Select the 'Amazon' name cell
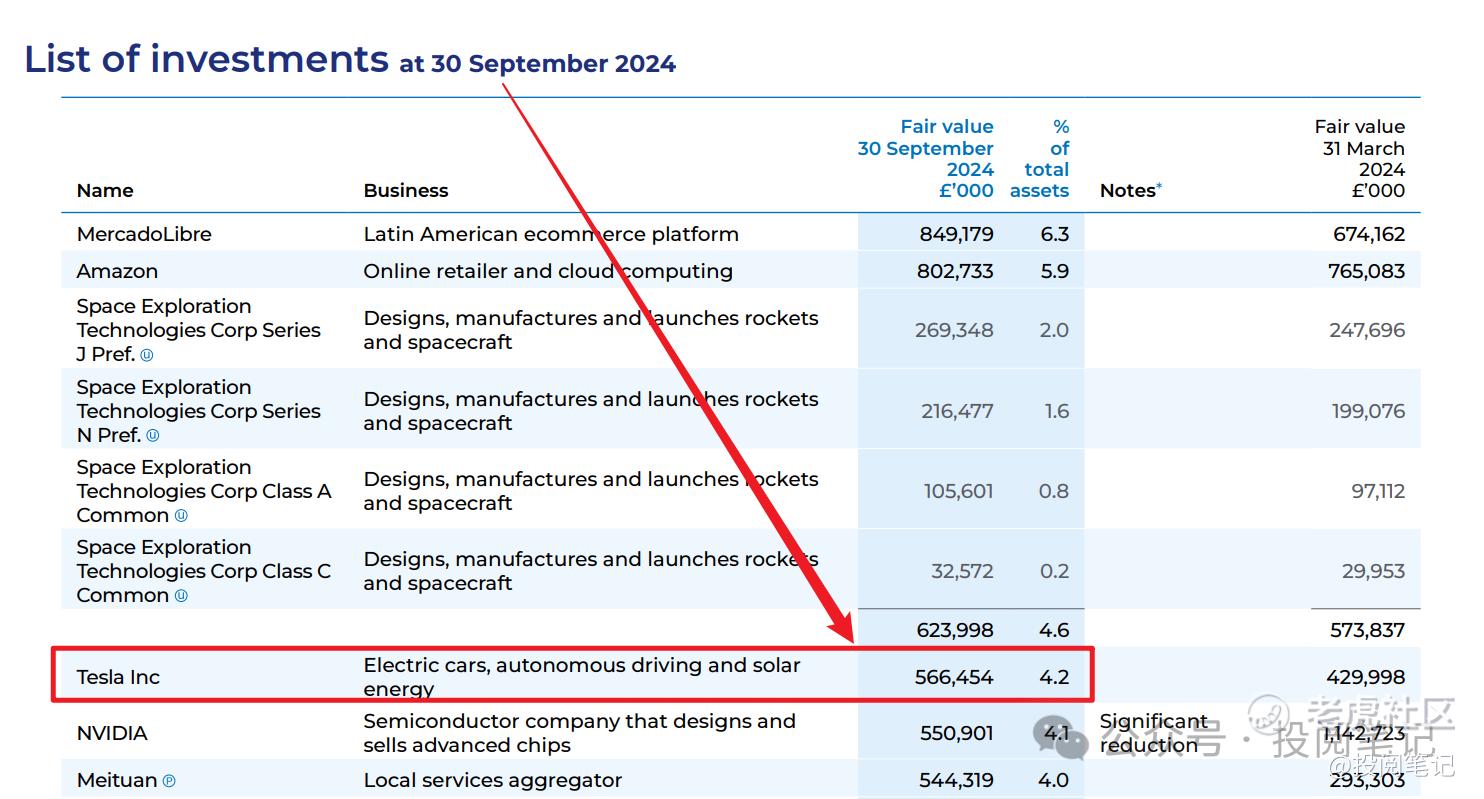1484x799 pixels. click(x=117, y=271)
